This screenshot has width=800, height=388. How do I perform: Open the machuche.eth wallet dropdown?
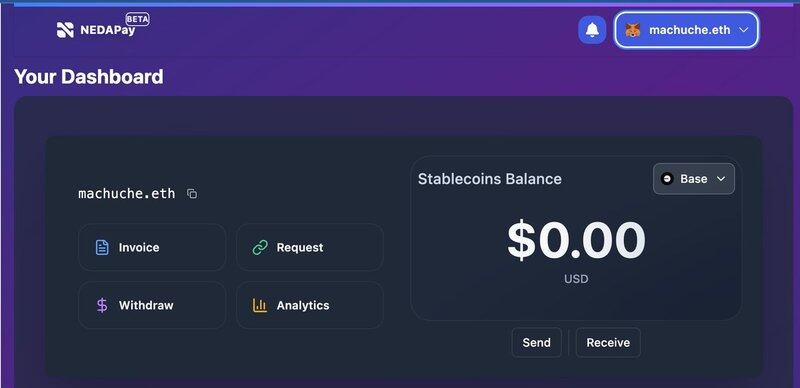(686, 30)
